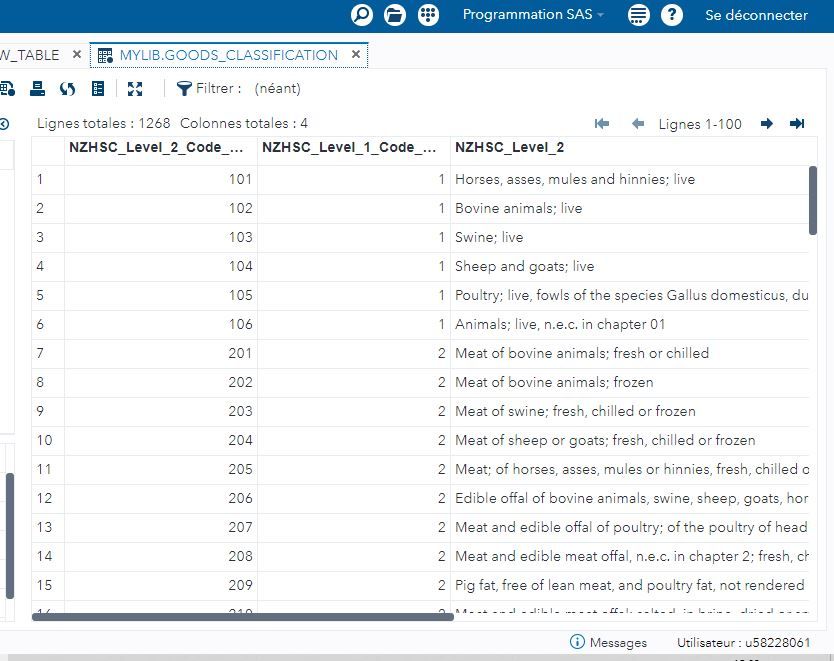This screenshot has height=661, width=834.
Task: Maximize the table view with the expand icon
Action: tap(135, 89)
